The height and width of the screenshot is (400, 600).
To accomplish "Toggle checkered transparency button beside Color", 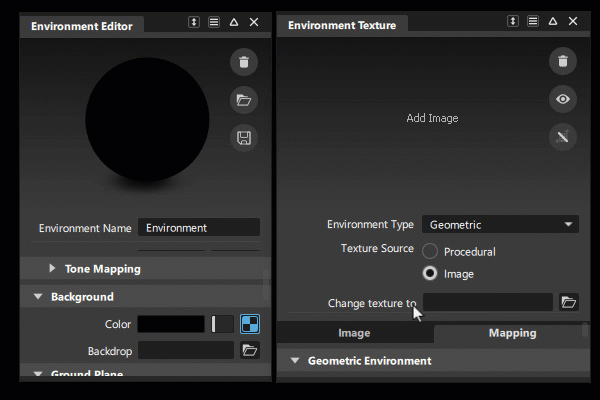I will (x=250, y=324).
